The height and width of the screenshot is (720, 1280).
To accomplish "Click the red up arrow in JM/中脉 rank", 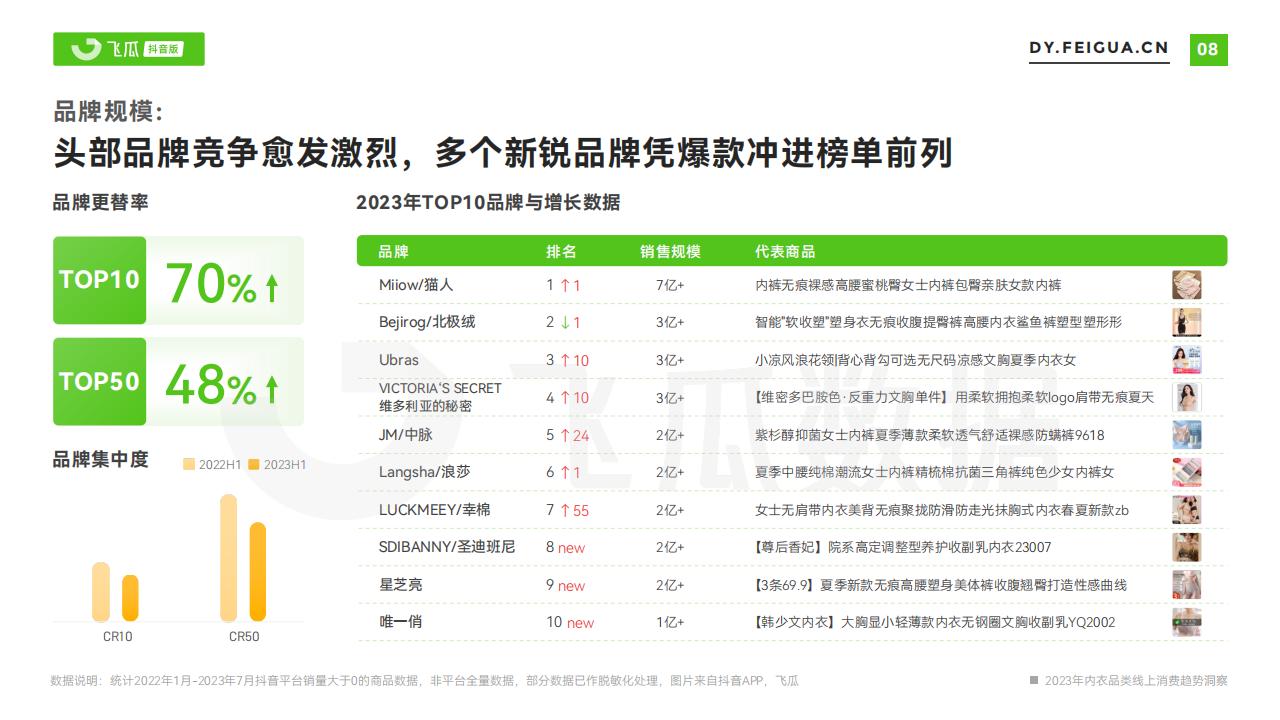I will coord(564,435).
